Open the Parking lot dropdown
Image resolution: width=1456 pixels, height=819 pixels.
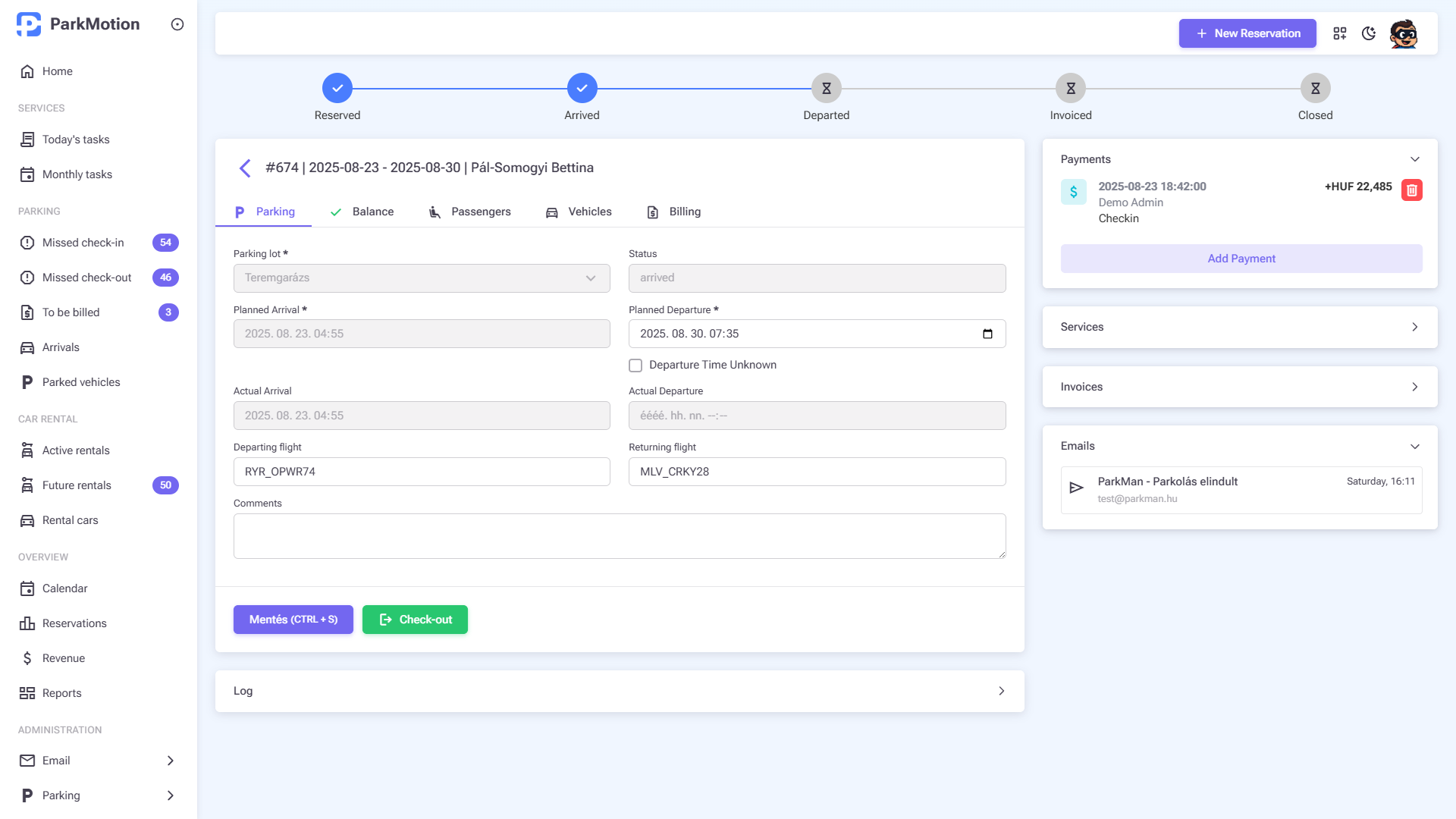(422, 278)
